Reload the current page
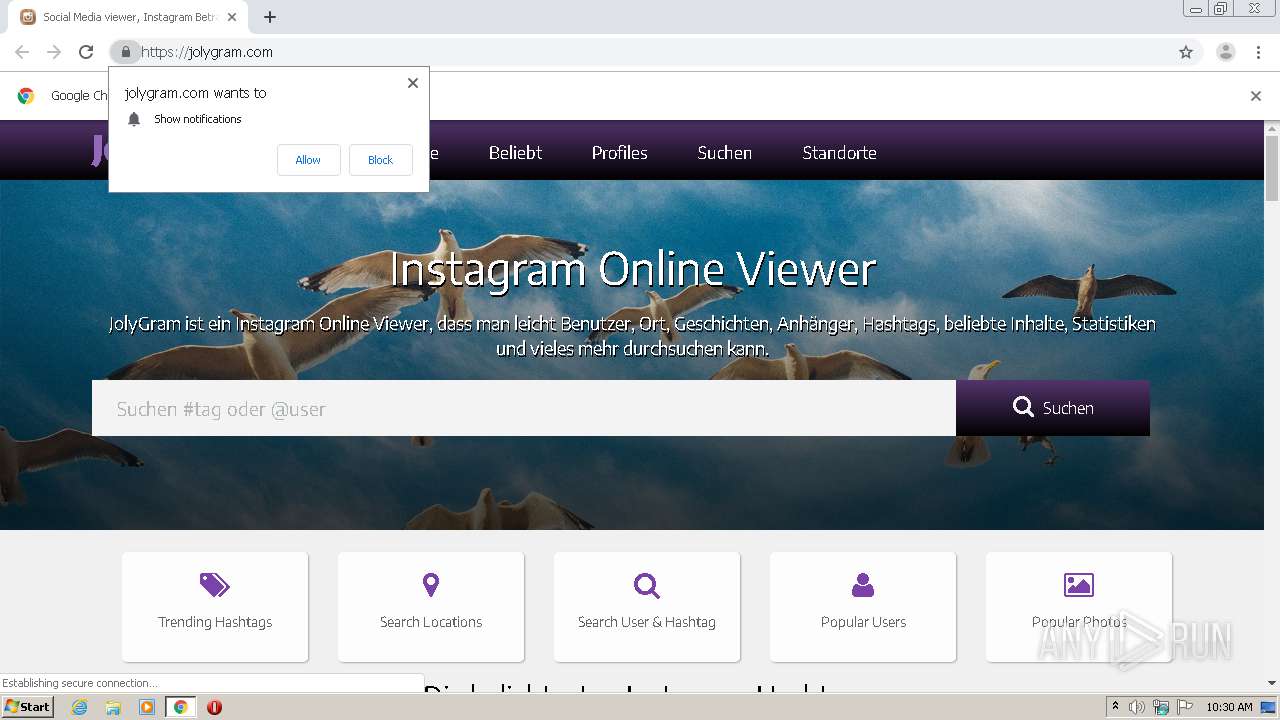This screenshot has height=720, width=1280. [x=86, y=52]
